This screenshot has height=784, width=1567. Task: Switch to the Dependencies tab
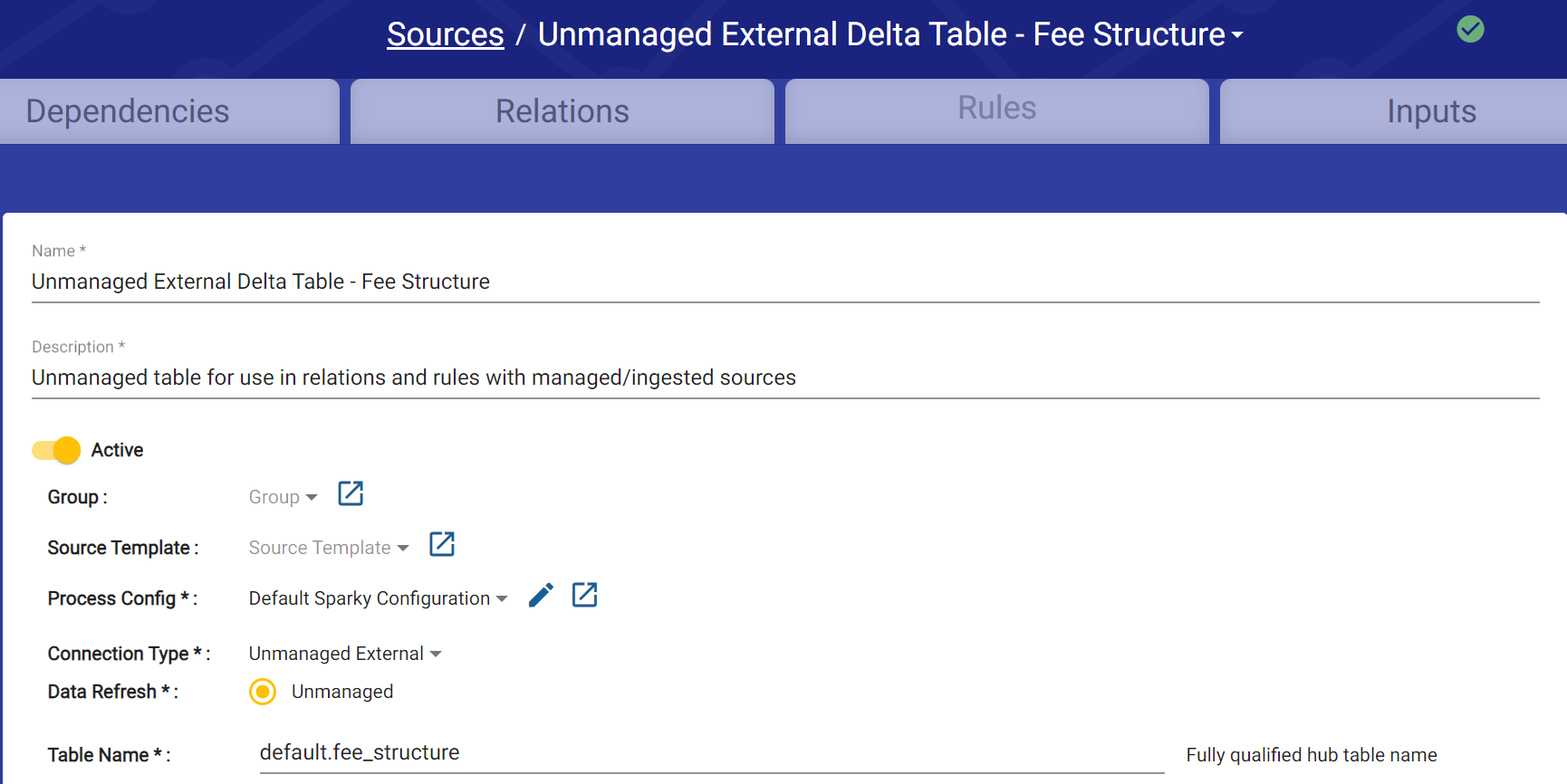pyautogui.click(x=127, y=110)
